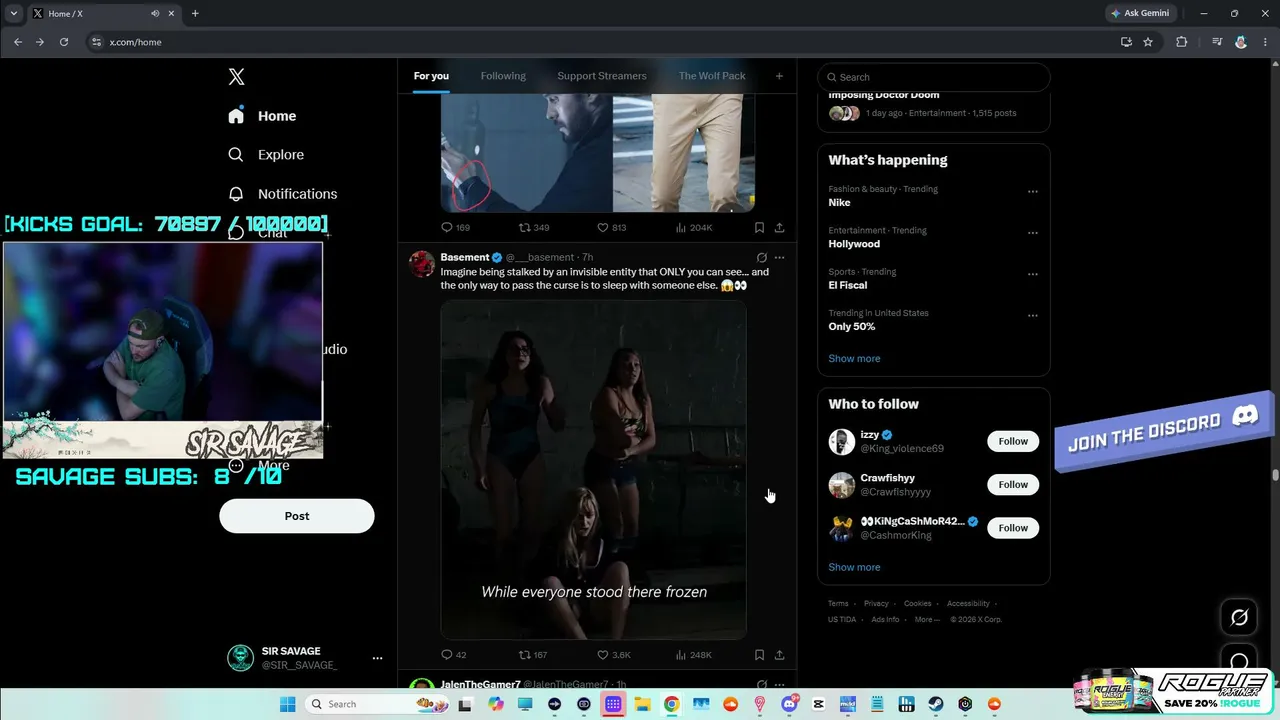
Task: Play the Basement post video
Action: (x=593, y=469)
